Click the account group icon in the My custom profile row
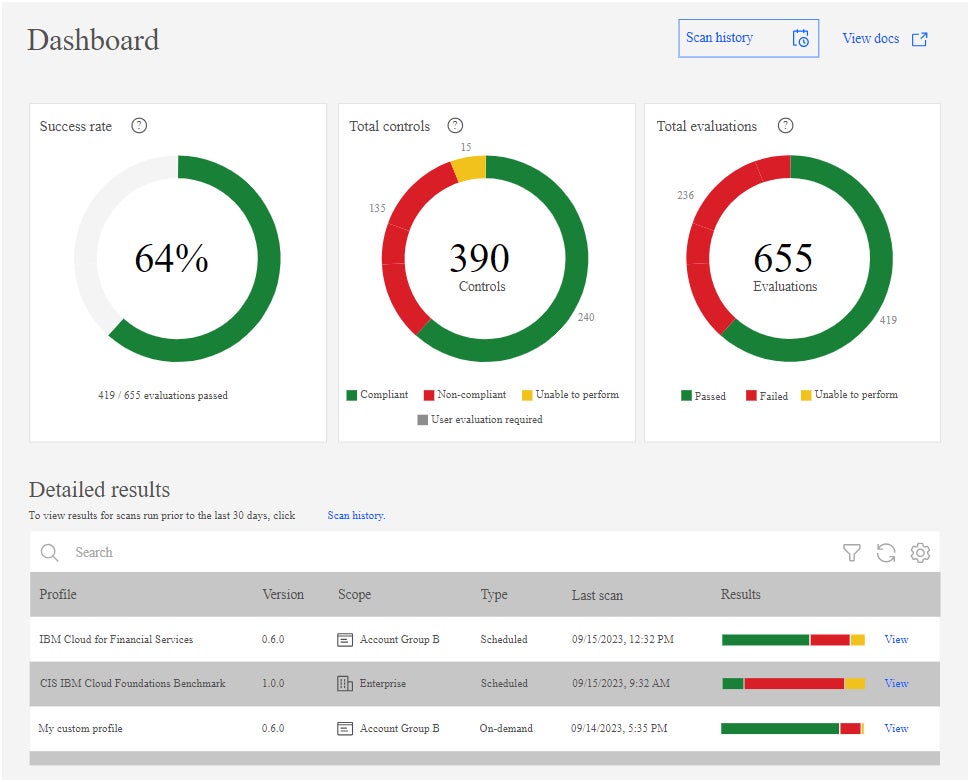This screenshot has width=970, height=782. point(345,728)
